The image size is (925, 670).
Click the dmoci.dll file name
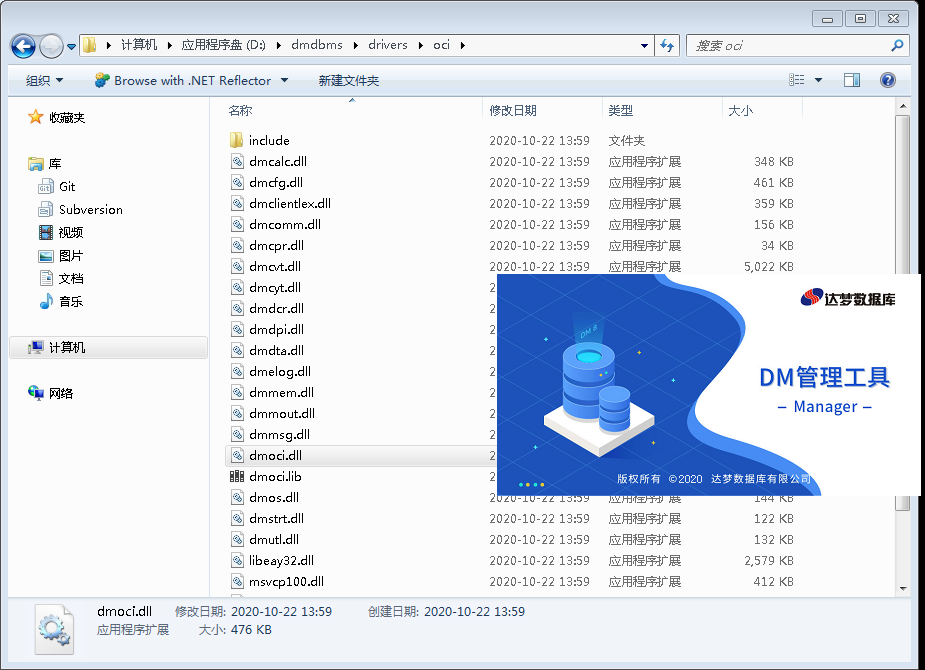tap(275, 455)
